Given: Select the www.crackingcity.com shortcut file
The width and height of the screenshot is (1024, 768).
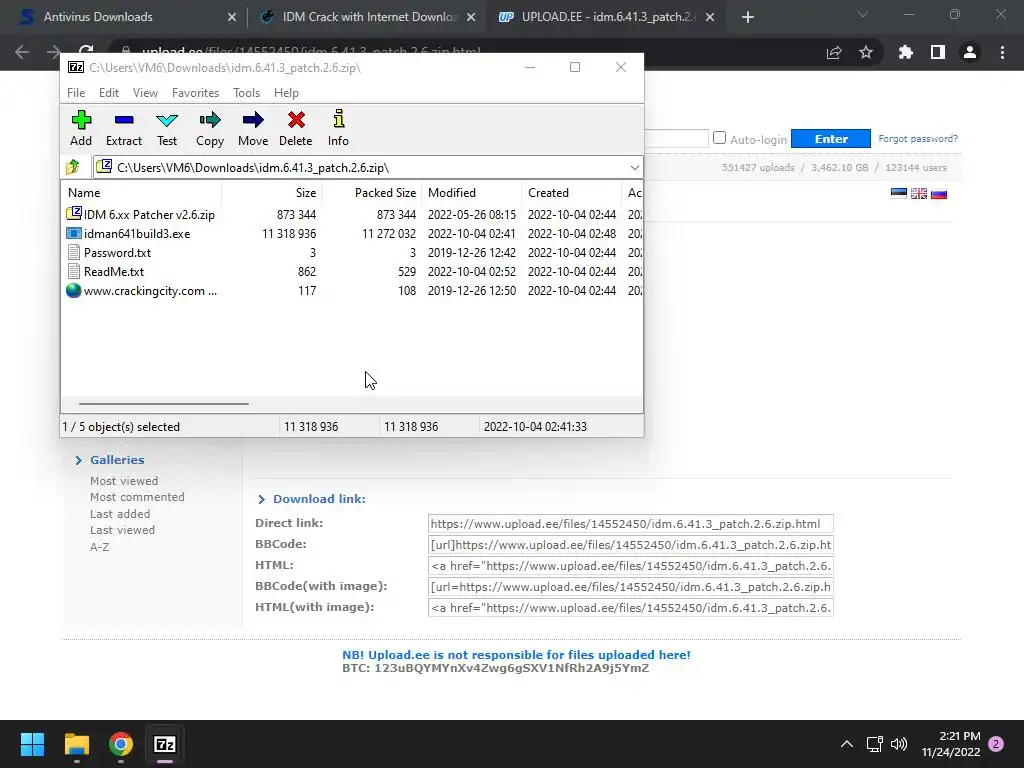Looking at the screenshot, I should (150, 291).
